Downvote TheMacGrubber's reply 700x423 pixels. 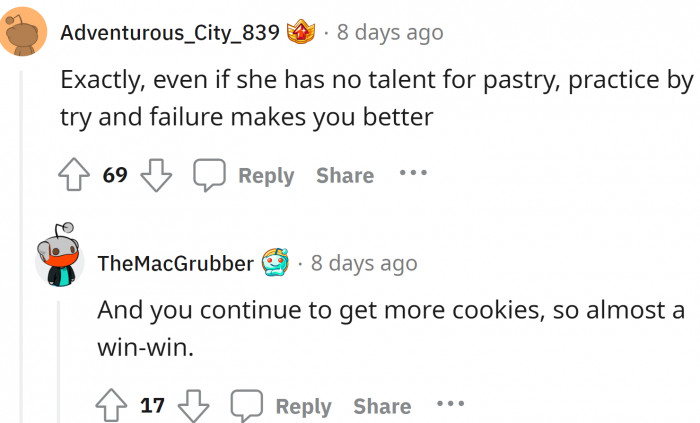(191, 406)
